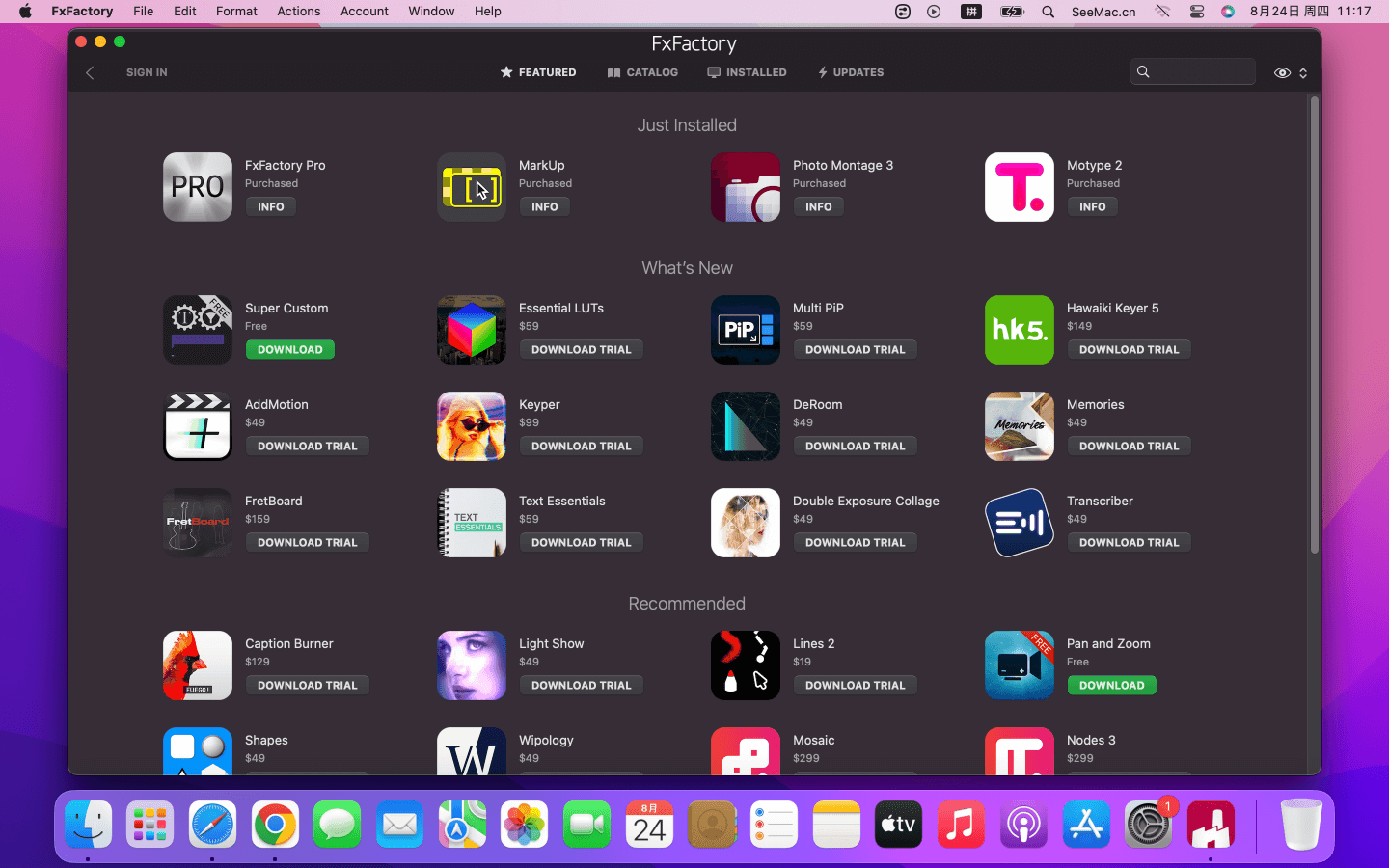Screen dimensions: 1389x868
Task: Open the Shapes product icon
Action: tap(198, 750)
